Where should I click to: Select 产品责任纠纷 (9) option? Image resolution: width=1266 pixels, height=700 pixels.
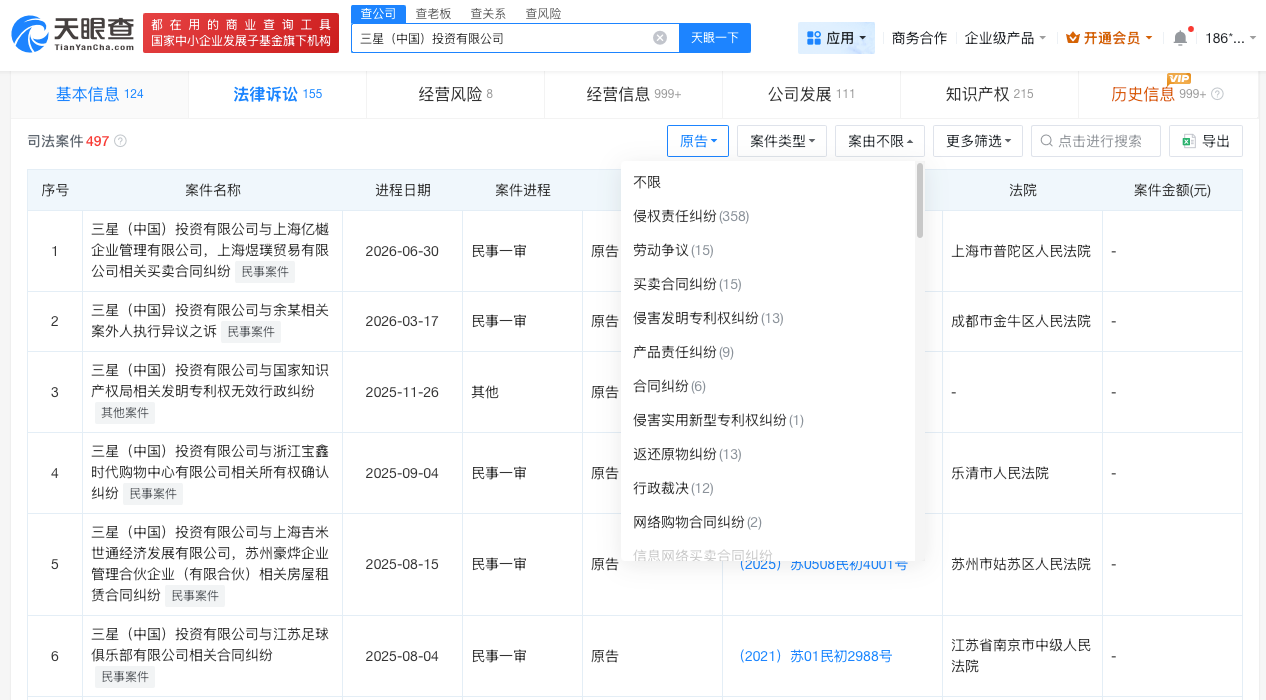tap(768, 352)
